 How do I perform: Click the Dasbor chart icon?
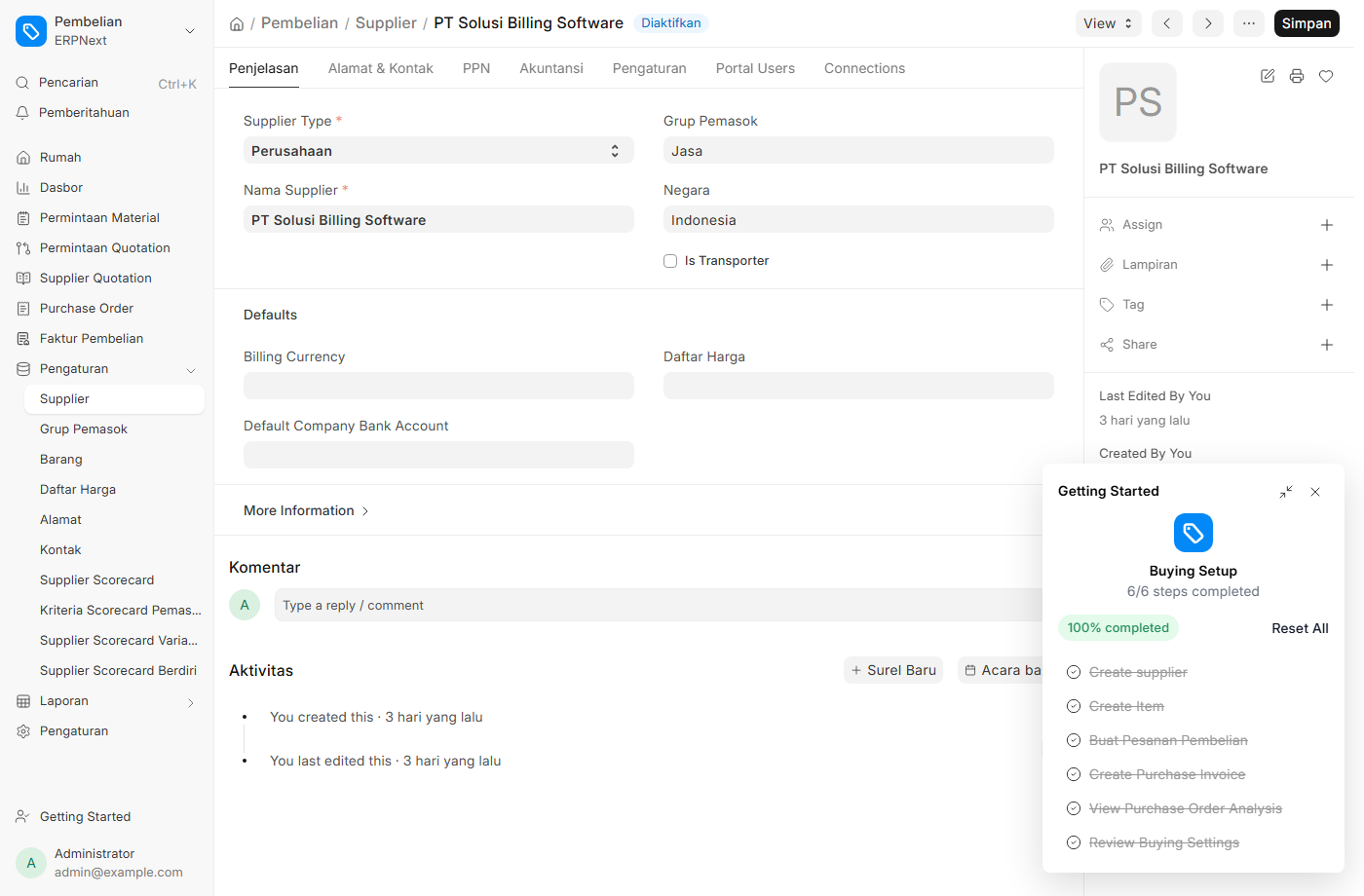pos(23,188)
